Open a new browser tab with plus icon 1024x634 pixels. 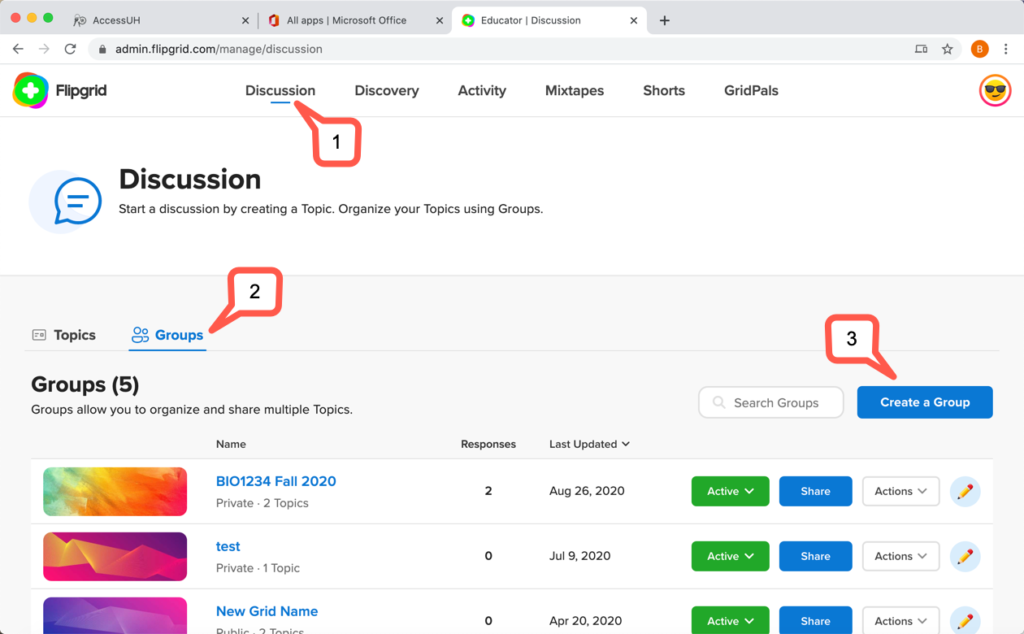coord(664,20)
